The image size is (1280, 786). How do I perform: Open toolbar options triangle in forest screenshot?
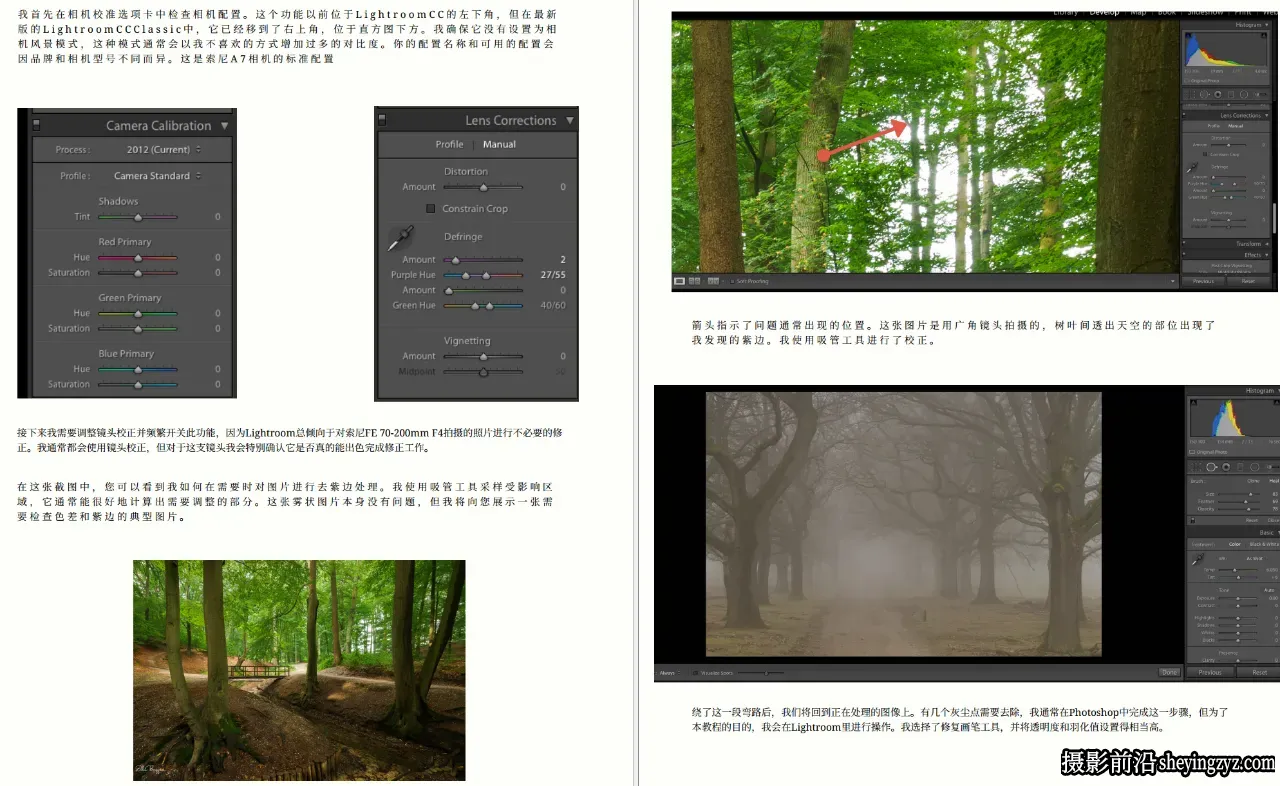(1175, 281)
